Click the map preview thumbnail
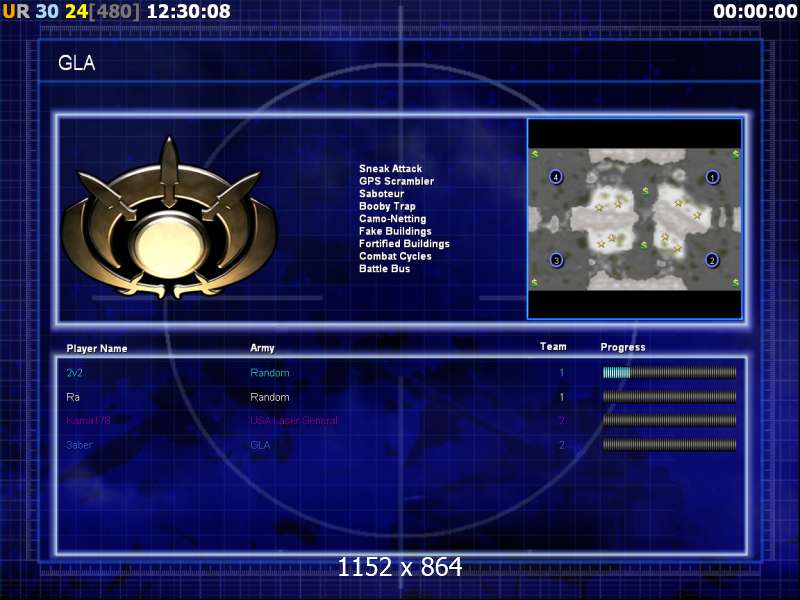Image resolution: width=800 pixels, height=600 pixels. [635, 219]
